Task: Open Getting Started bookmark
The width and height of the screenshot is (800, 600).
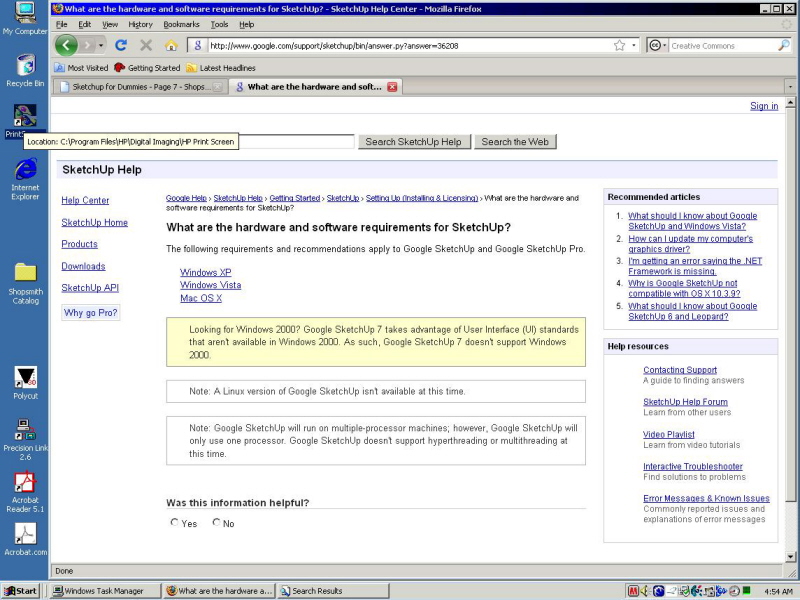Action: click(147, 68)
